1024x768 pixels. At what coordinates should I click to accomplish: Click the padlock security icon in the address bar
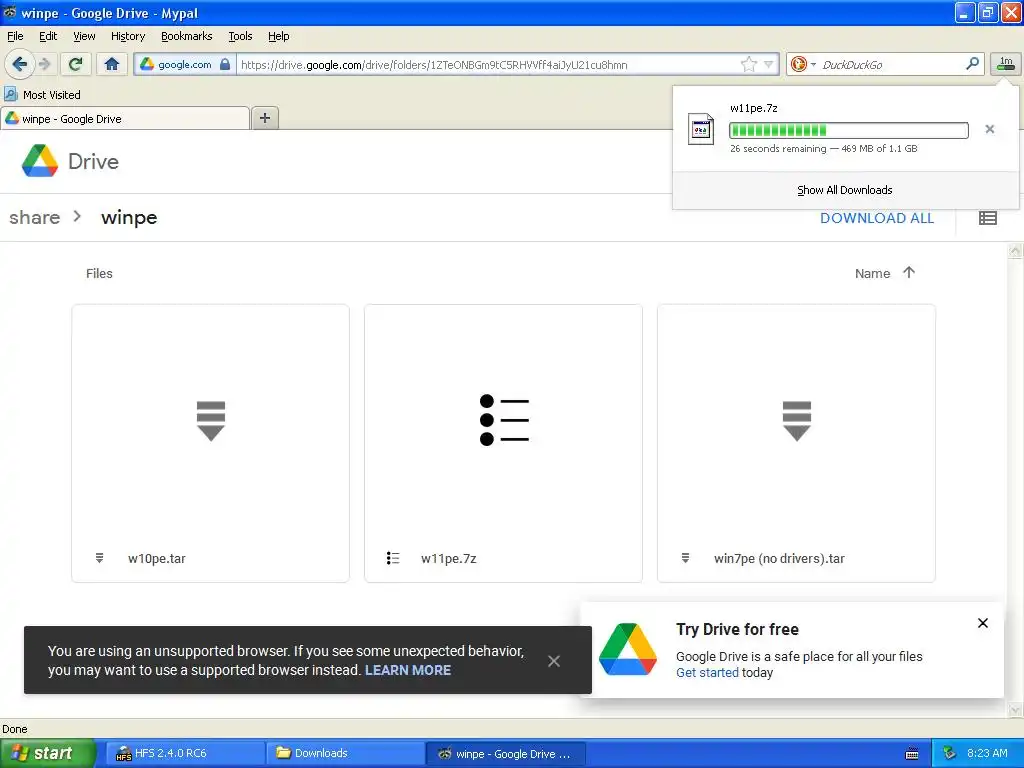coord(225,64)
